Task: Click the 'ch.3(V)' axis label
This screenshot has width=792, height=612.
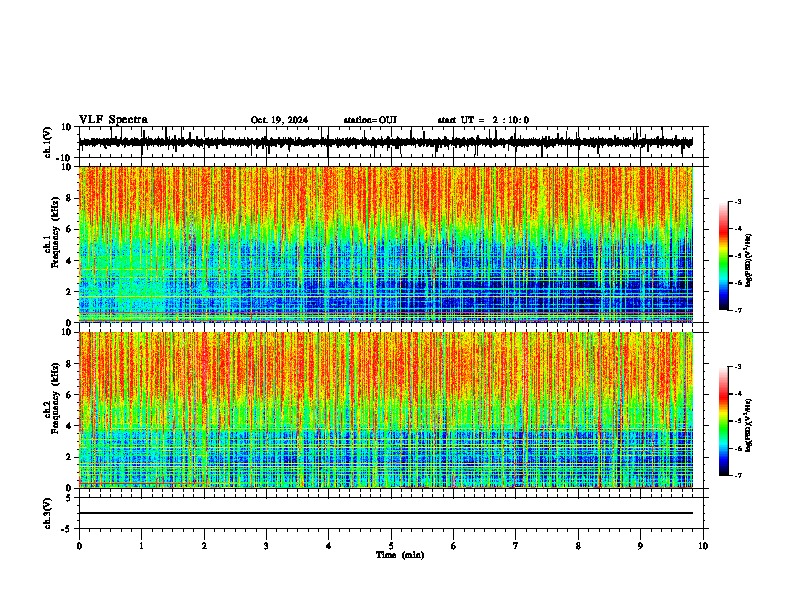Action: coord(48,513)
